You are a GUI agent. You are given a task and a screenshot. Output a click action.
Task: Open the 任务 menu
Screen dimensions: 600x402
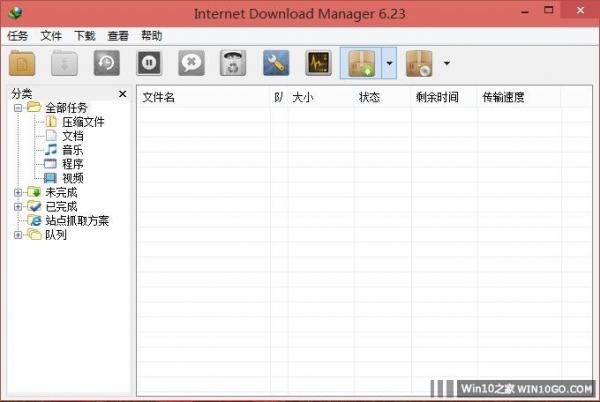pos(18,36)
